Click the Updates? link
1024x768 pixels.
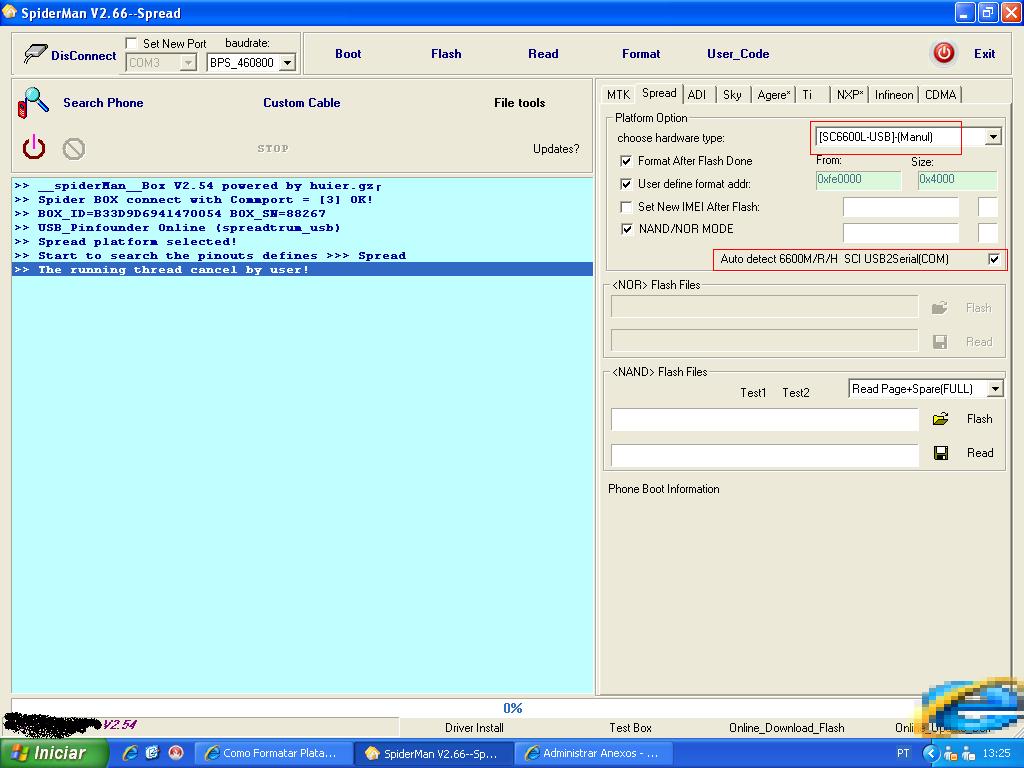click(x=556, y=149)
